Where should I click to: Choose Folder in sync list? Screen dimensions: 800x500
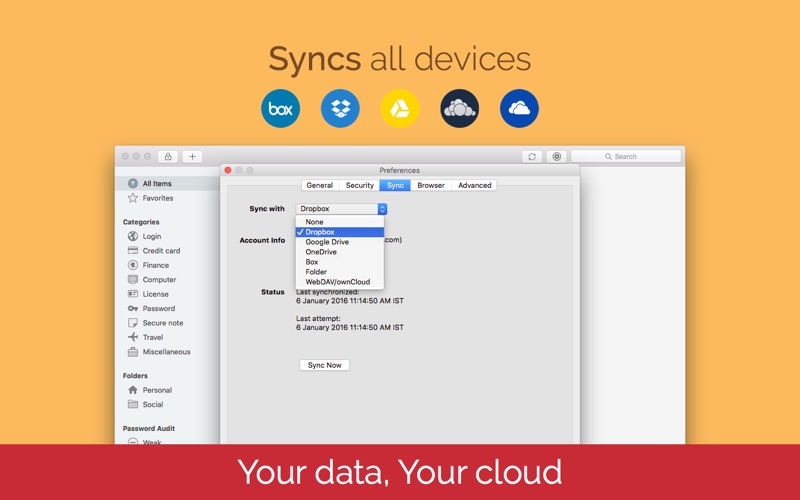[340, 272]
